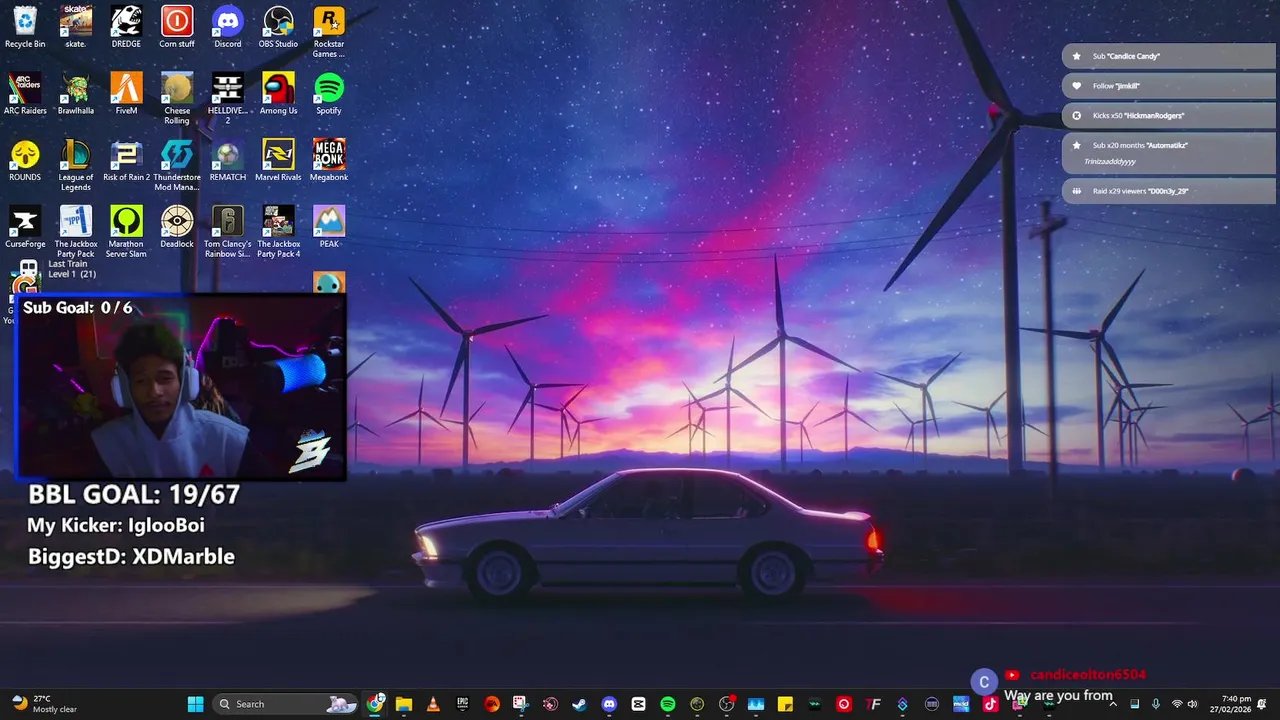The width and height of the screenshot is (1280, 720).
Task: Open Rockstar Games Launcher desktop icon
Action: (x=329, y=32)
